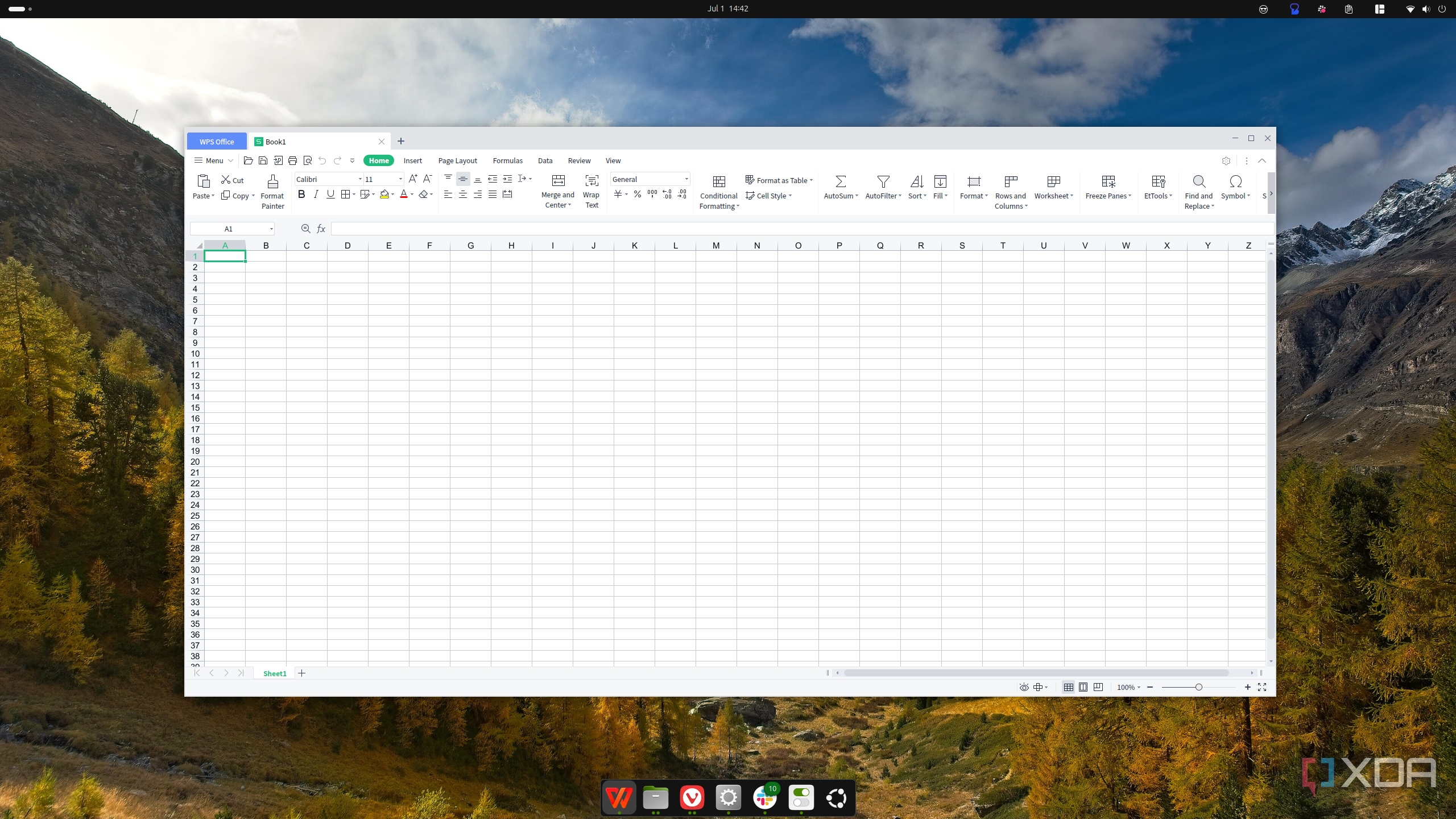Click the zoom slider handle
This screenshot has height=819, width=1456.
(1198, 687)
